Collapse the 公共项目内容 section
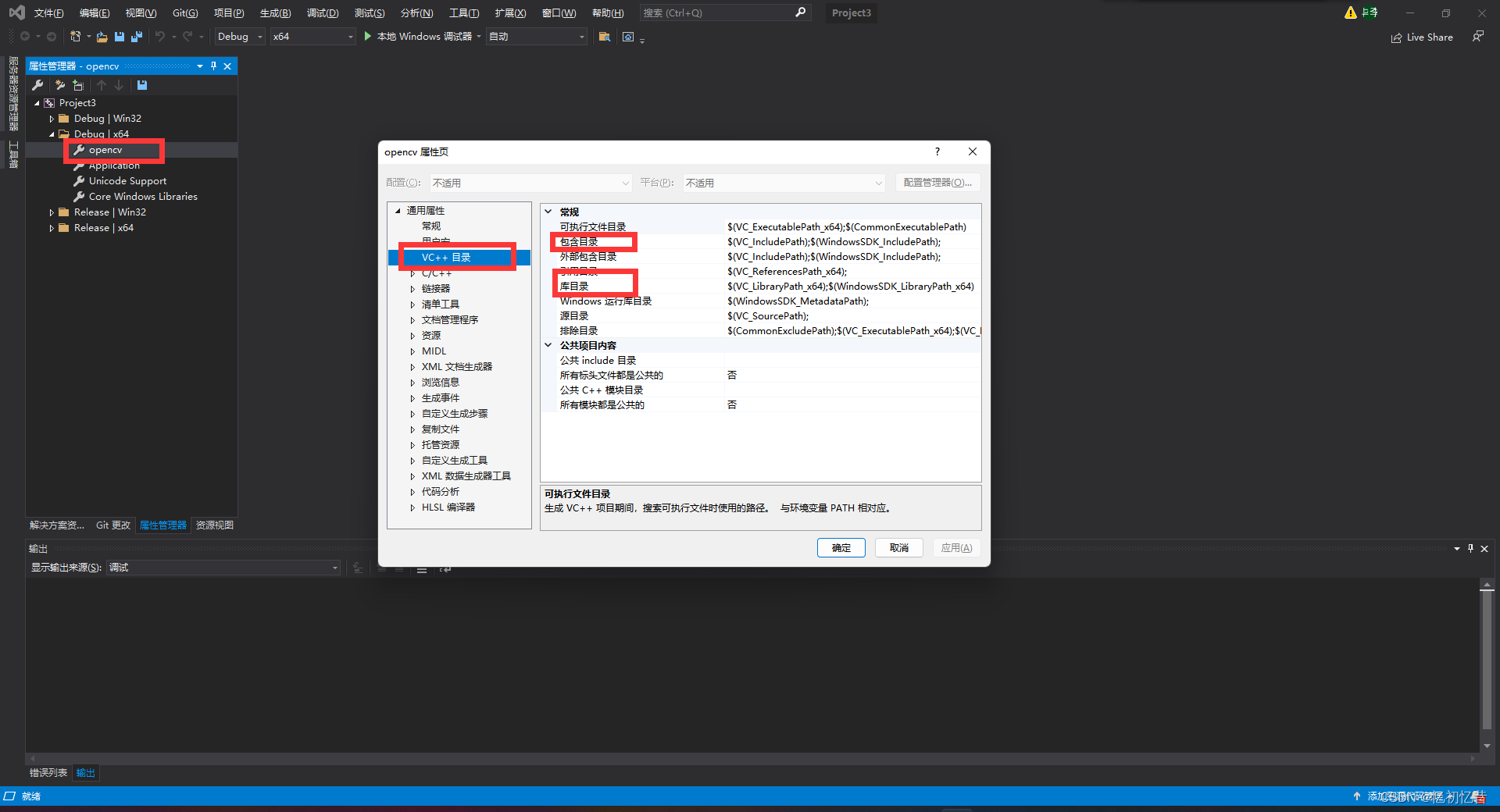1500x812 pixels. pos(548,345)
